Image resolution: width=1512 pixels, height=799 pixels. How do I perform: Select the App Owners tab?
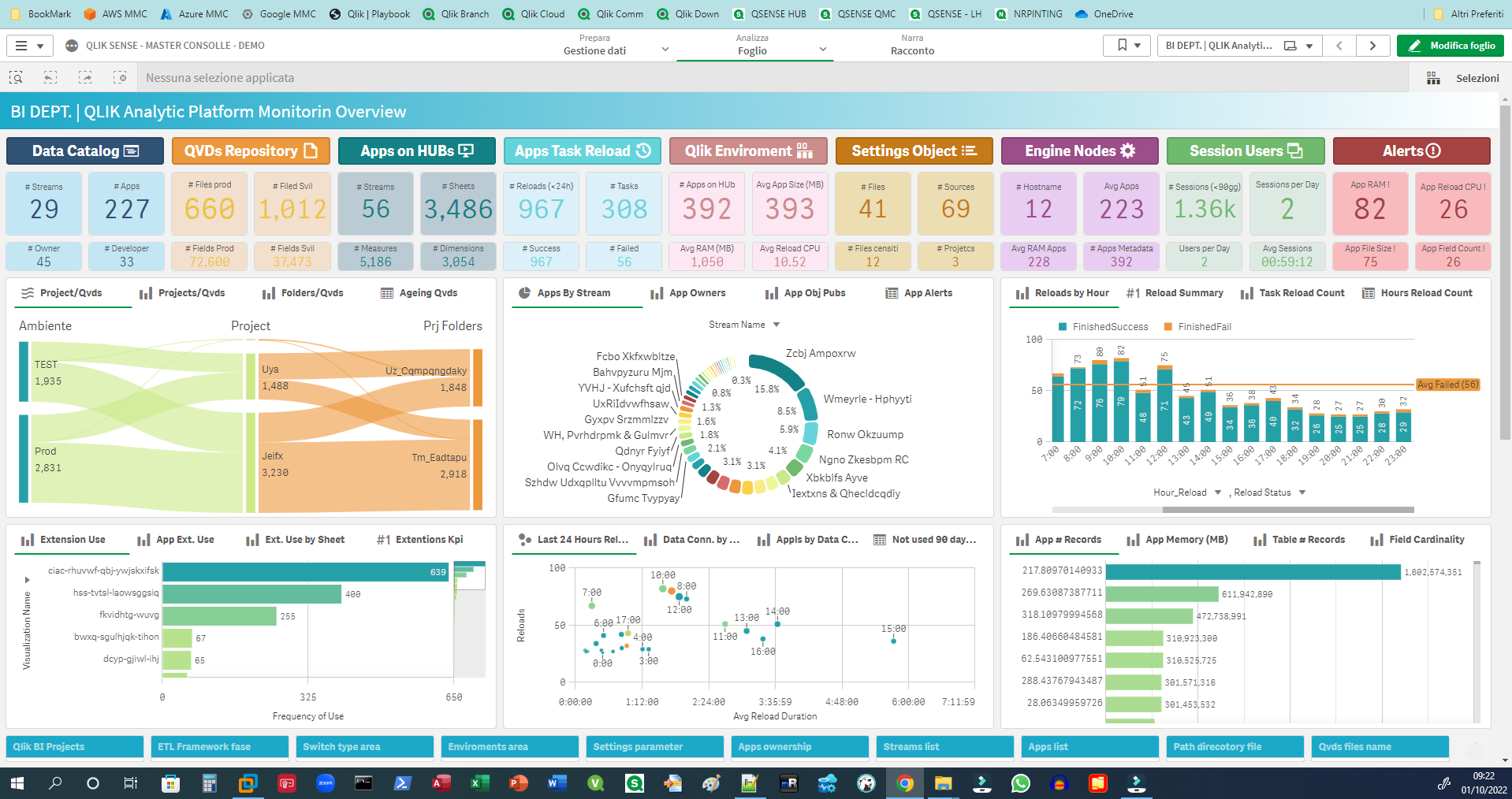695,292
